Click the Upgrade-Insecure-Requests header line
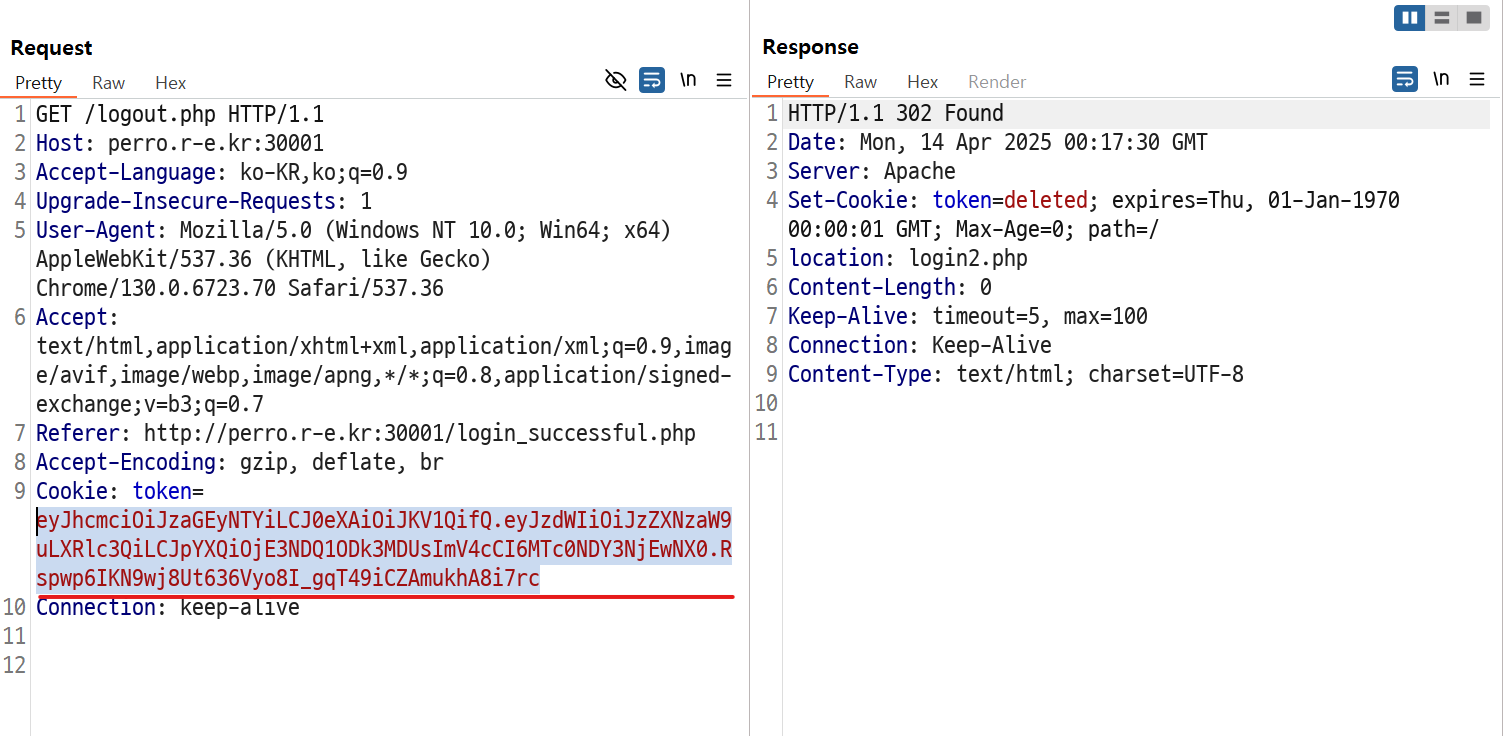This screenshot has width=1503, height=736. (x=204, y=202)
